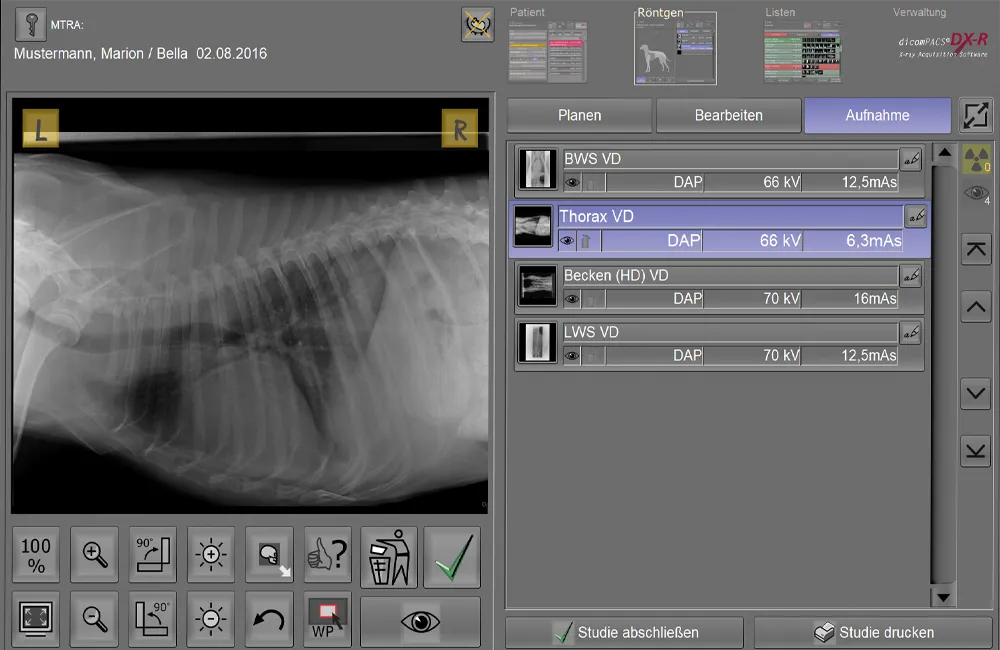
Task: Move down one entry with the chevron
Action: tap(975, 394)
